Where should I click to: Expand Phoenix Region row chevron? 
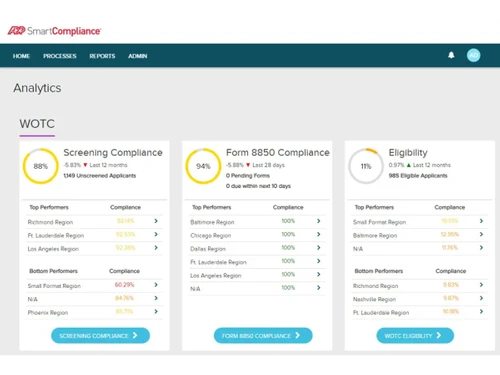[156, 311]
